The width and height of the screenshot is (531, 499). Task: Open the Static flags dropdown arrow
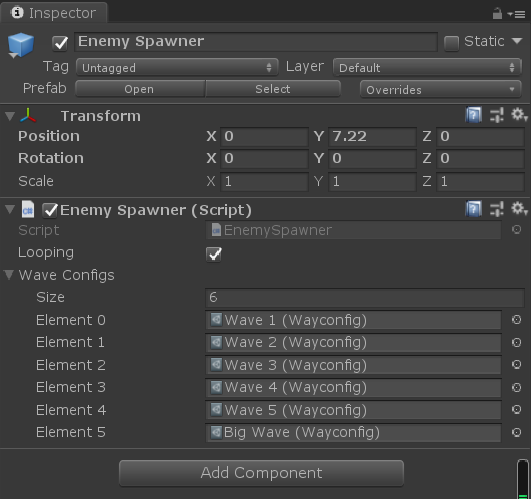point(517,41)
